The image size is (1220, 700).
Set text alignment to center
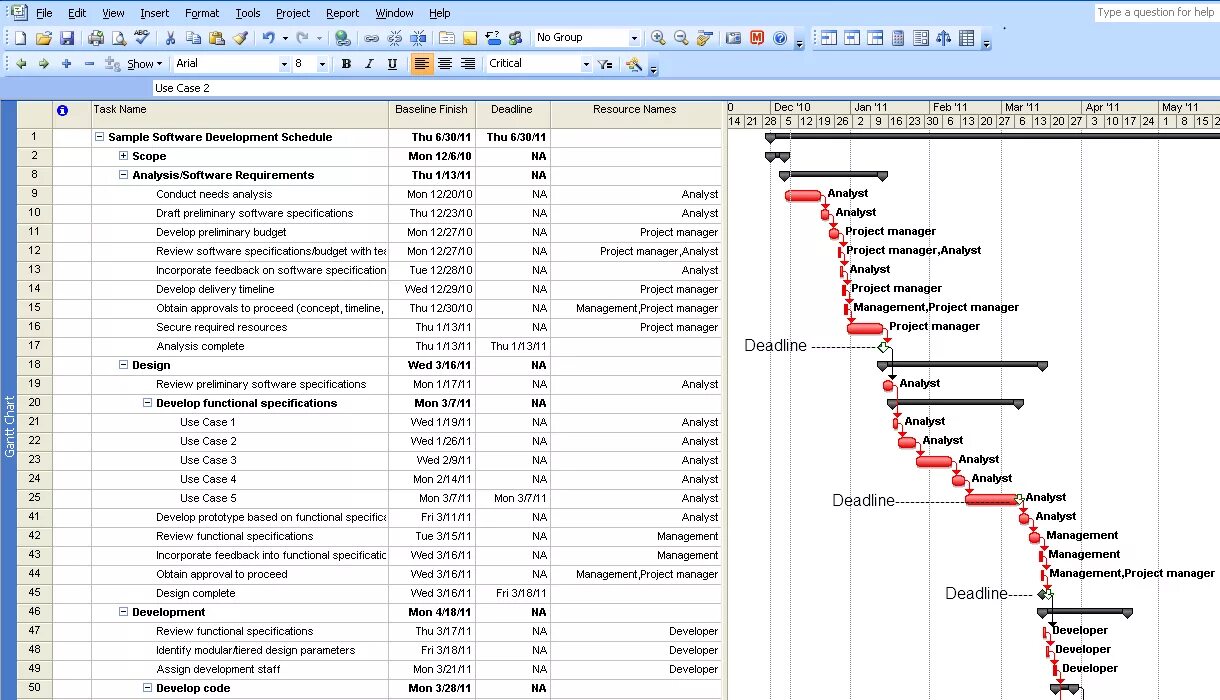(x=445, y=64)
